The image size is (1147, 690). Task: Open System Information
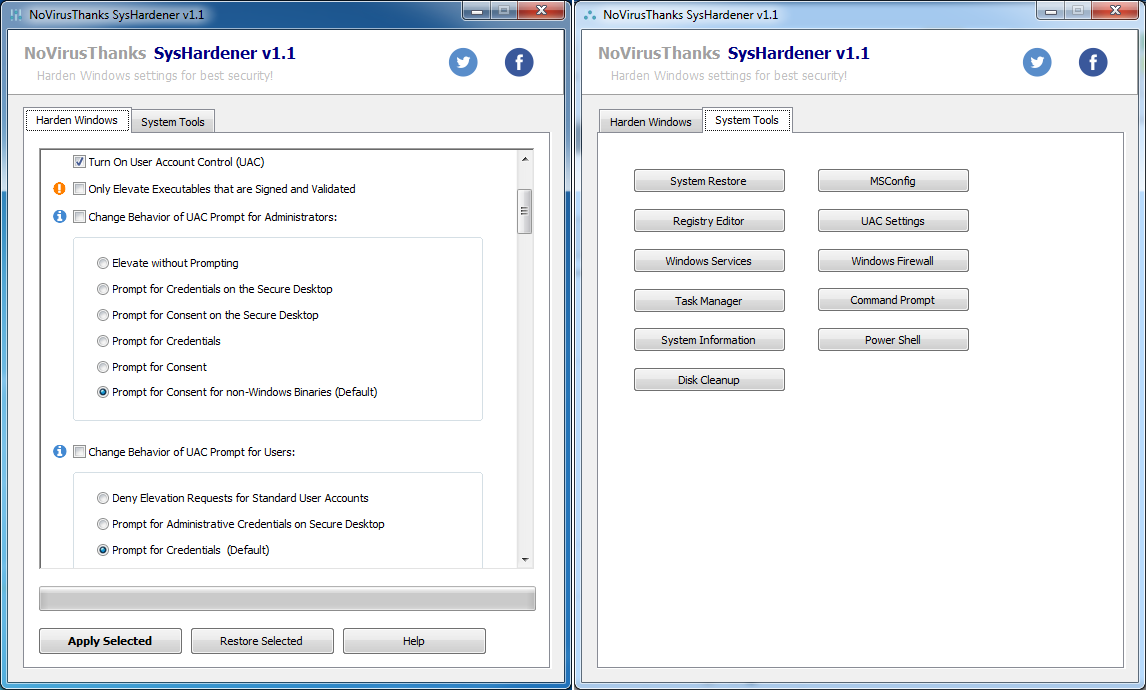pyautogui.click(x=709, y=340)
